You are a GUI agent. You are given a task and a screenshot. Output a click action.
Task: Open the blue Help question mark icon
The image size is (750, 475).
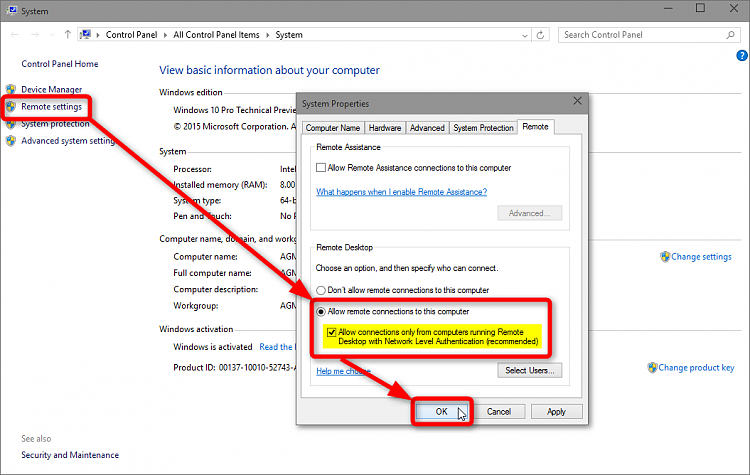(x=742, y=55)
